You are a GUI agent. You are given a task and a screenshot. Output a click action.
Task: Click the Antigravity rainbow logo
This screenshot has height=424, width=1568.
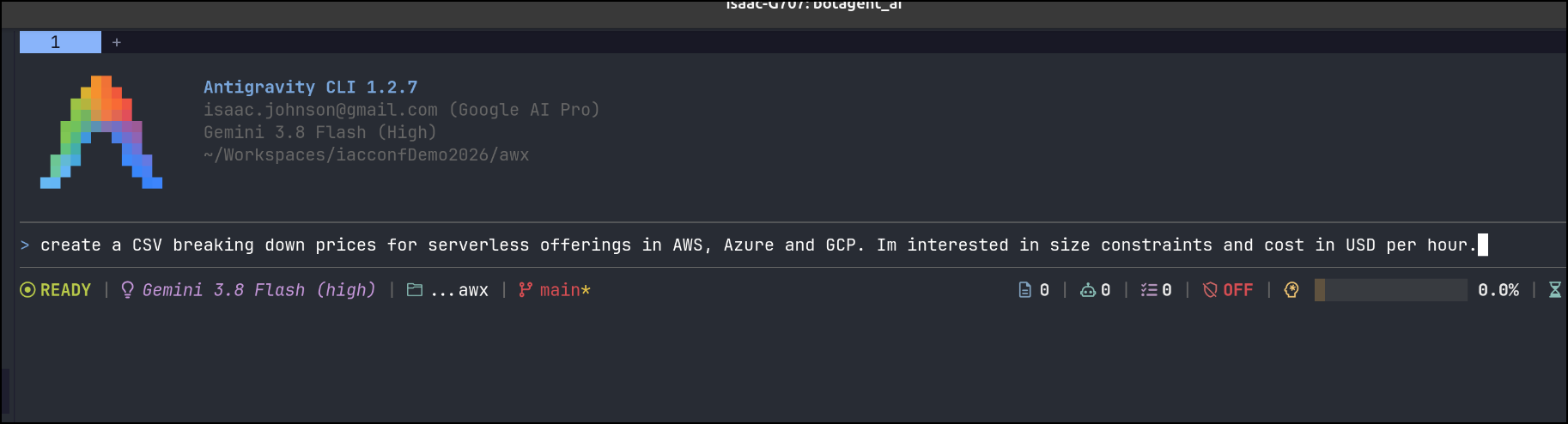pos(101,132)
